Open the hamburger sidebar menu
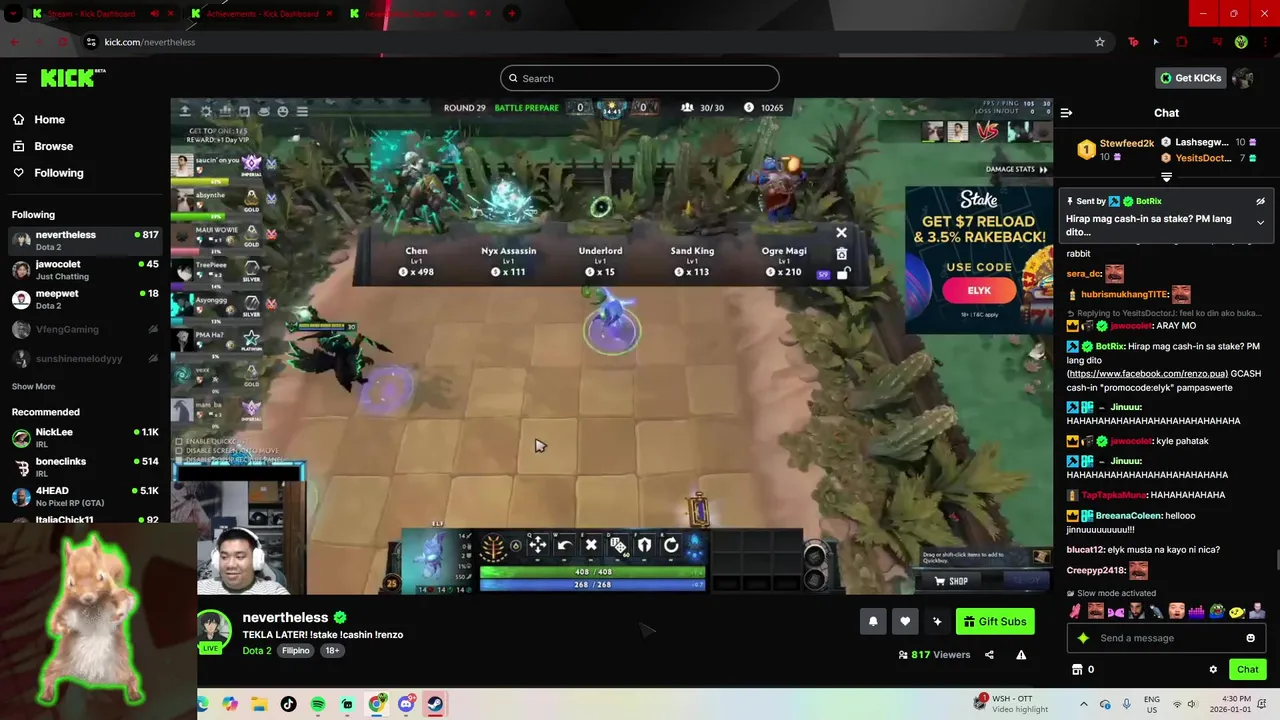This screenshot has width=1280, height=720. coord(21,78)
